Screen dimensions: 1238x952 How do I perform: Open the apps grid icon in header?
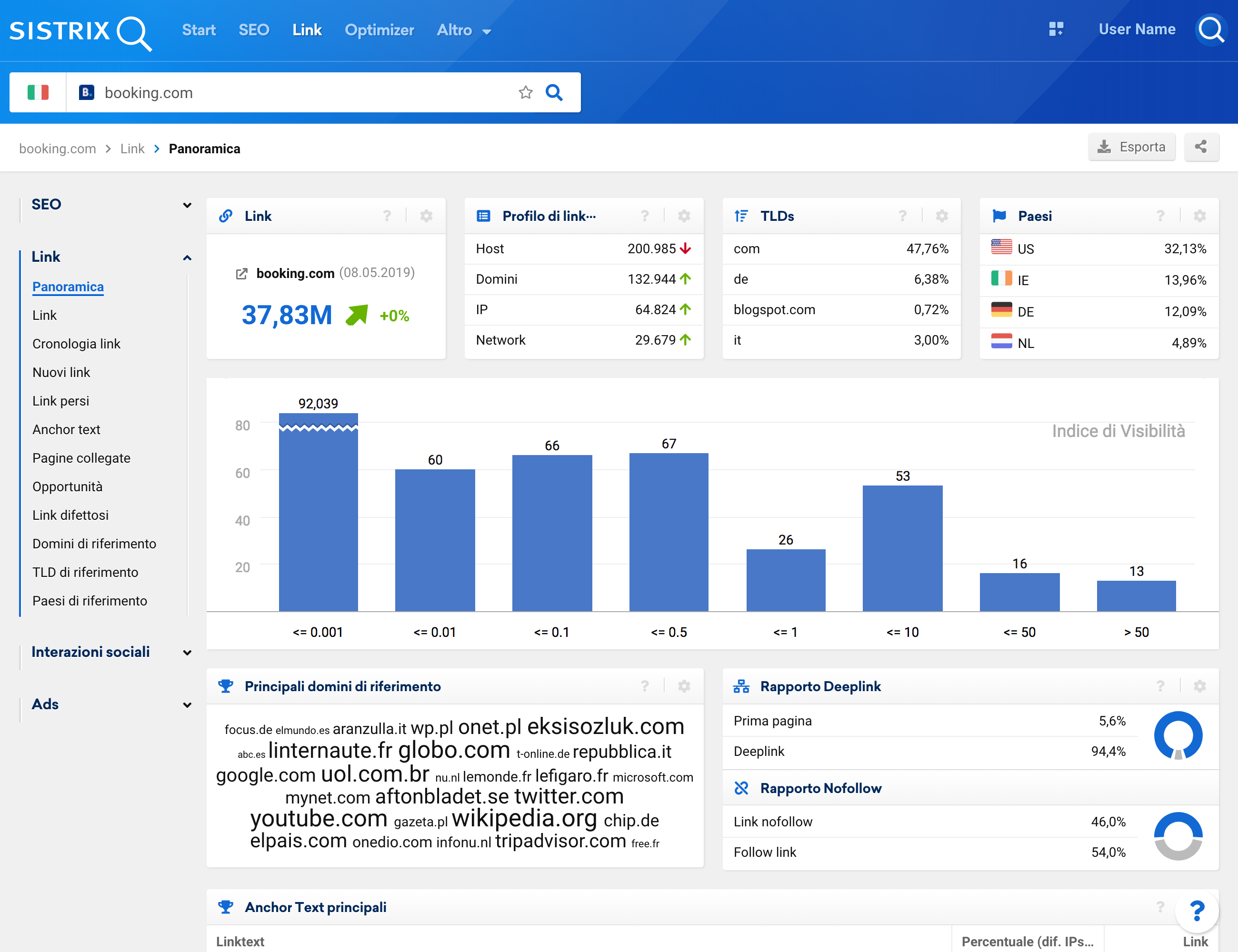click(1056, 30)
